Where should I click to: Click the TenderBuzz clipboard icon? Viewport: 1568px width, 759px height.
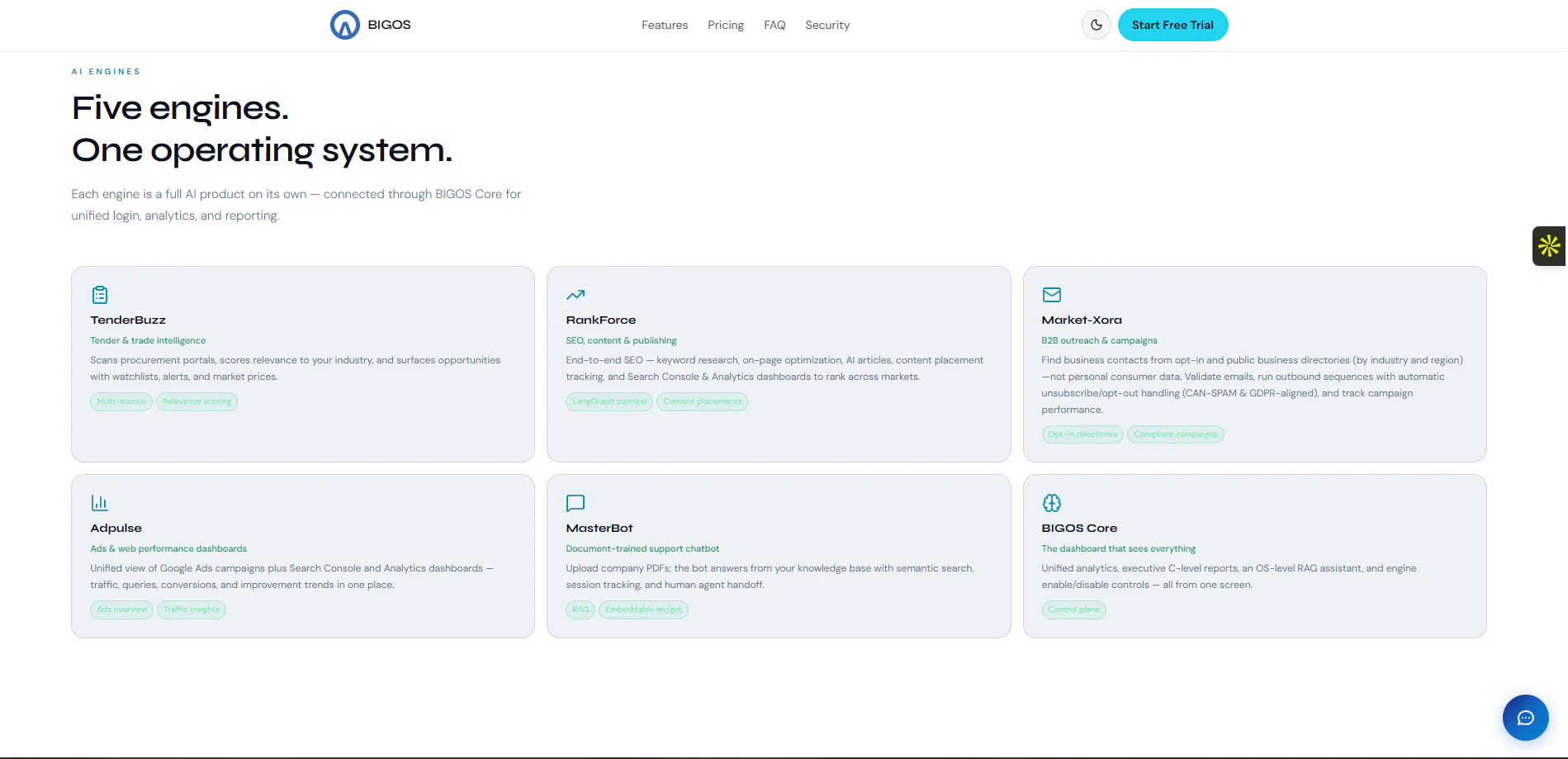100,295
